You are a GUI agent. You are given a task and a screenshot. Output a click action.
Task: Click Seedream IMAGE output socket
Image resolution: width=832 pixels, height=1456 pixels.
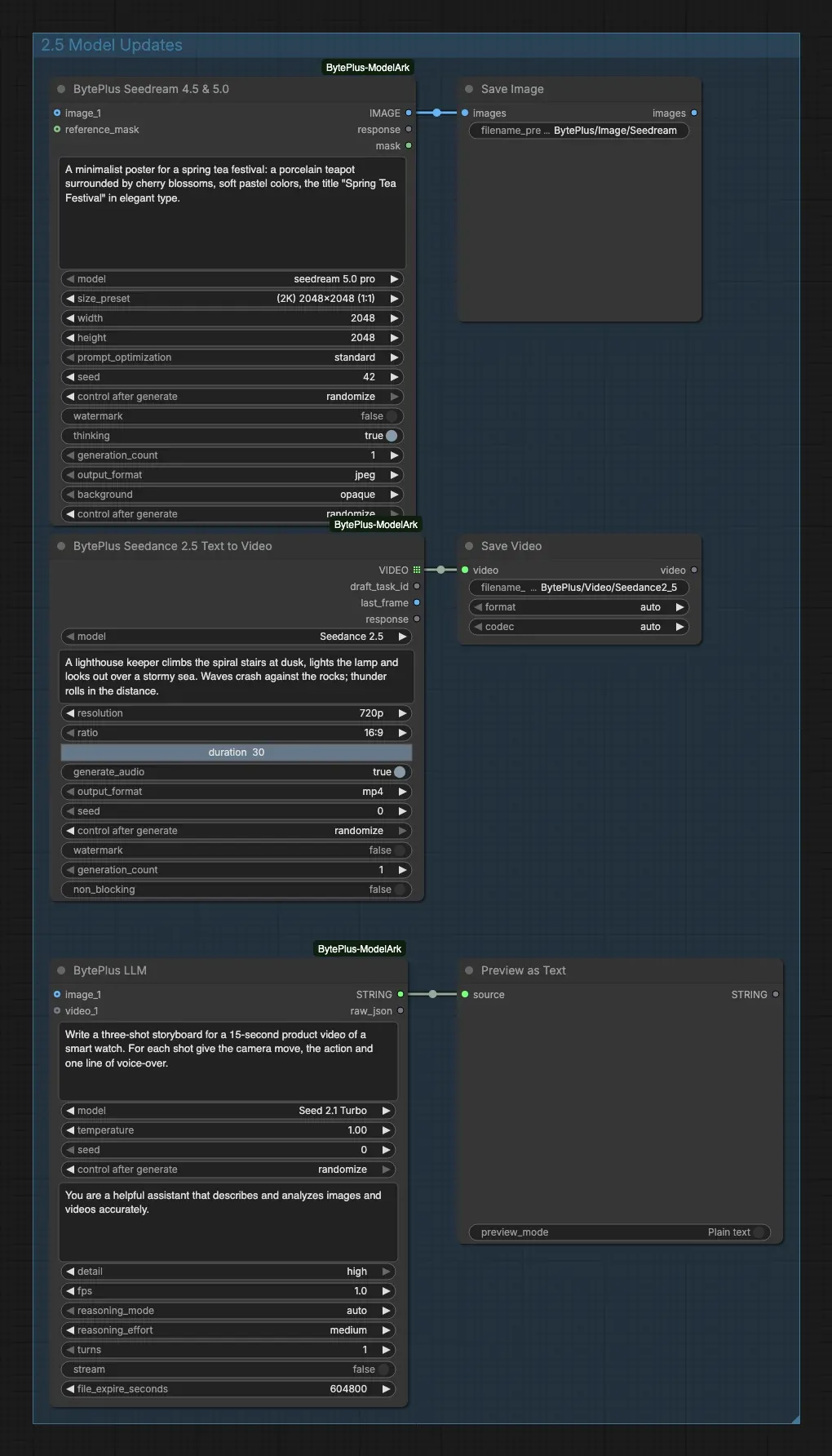point(409,113)
